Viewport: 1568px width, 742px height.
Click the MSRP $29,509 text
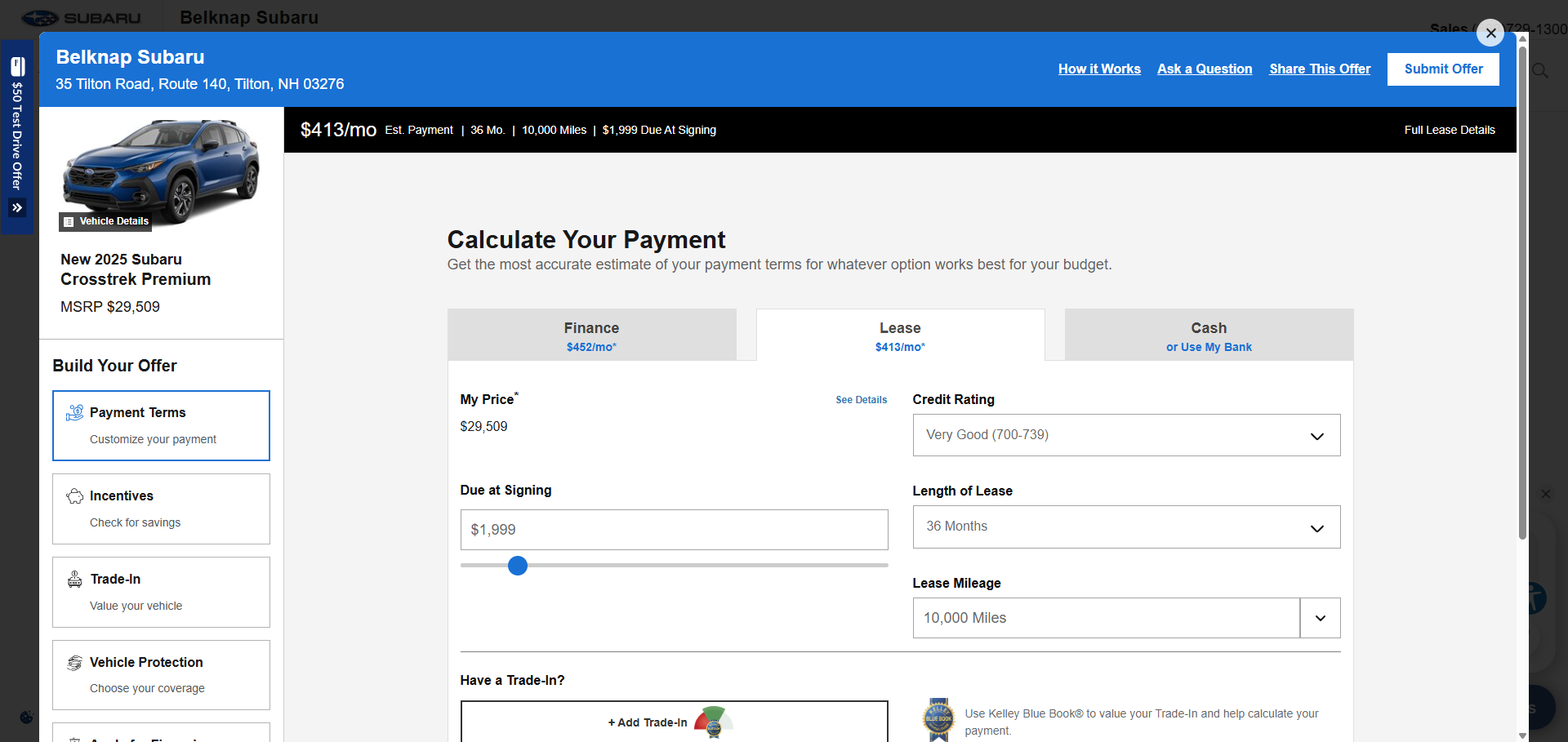(110, 307)
